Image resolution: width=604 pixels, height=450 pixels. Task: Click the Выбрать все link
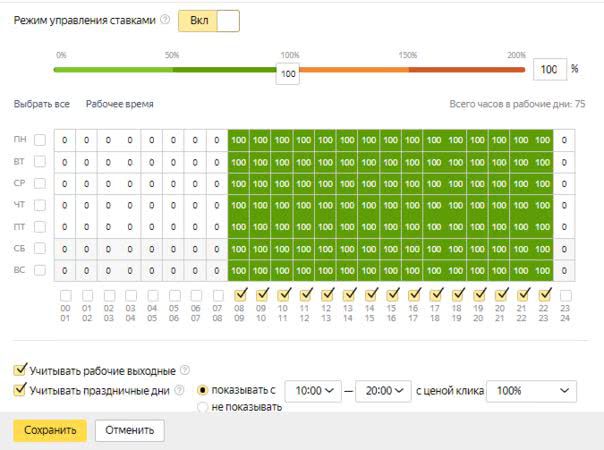pos(41,105)
